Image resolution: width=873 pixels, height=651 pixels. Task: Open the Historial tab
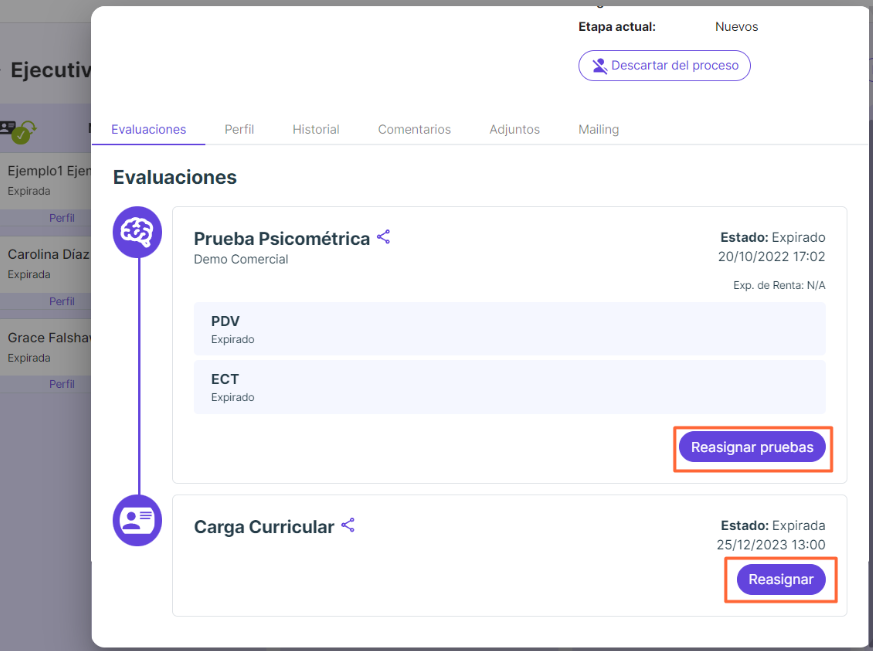316,129
